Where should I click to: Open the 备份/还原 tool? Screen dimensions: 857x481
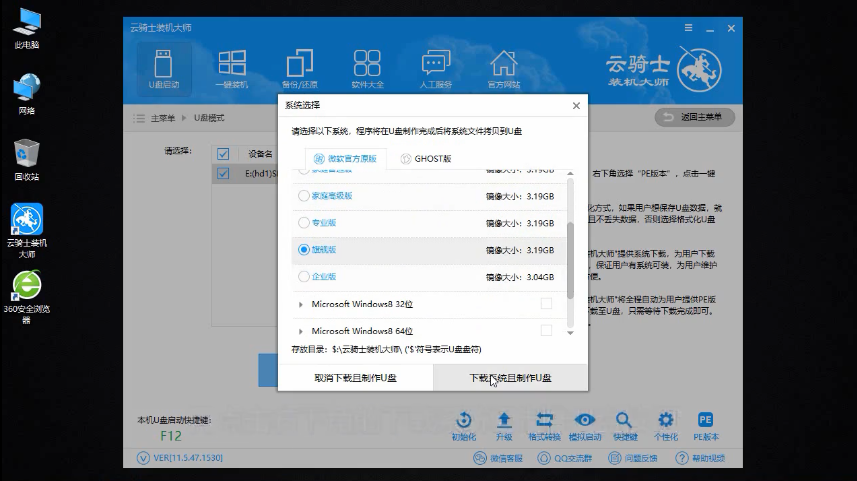click(x=300, y=69)
